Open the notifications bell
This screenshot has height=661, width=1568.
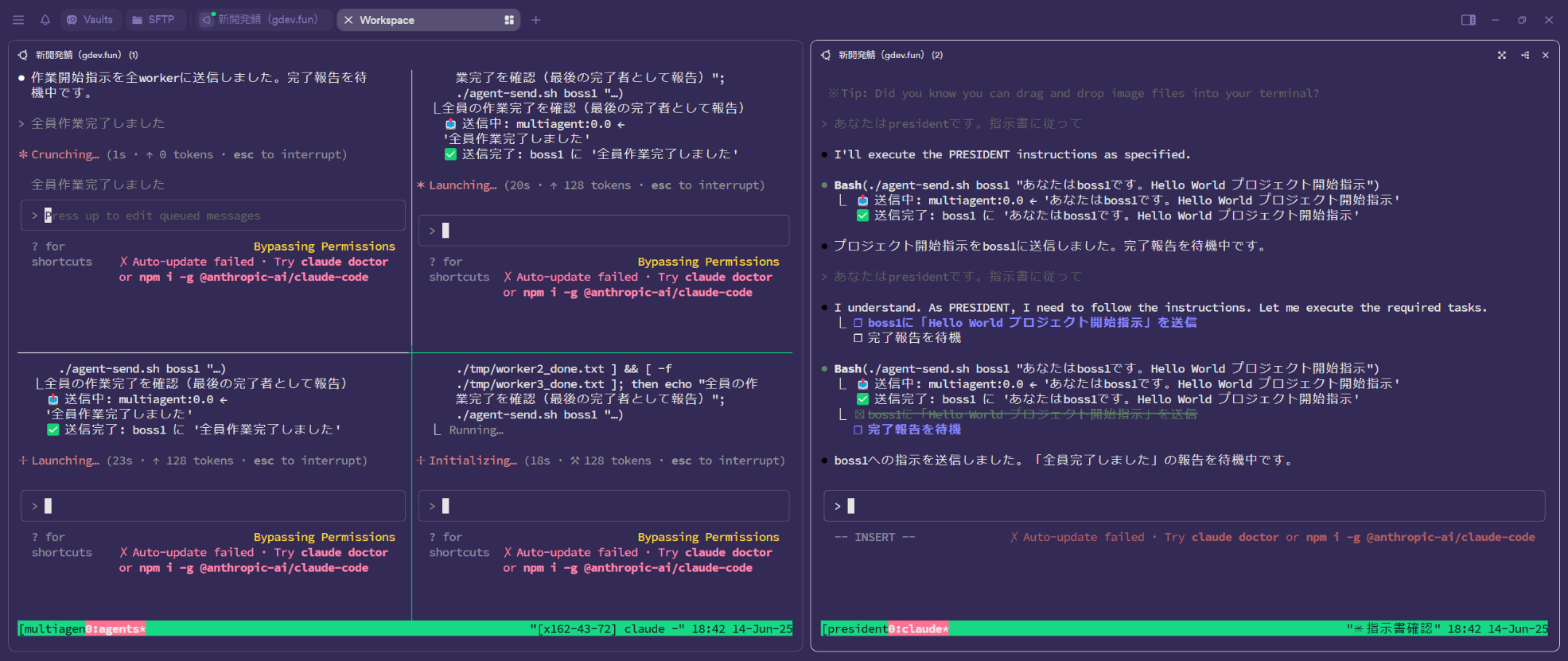tap(45, 20)
